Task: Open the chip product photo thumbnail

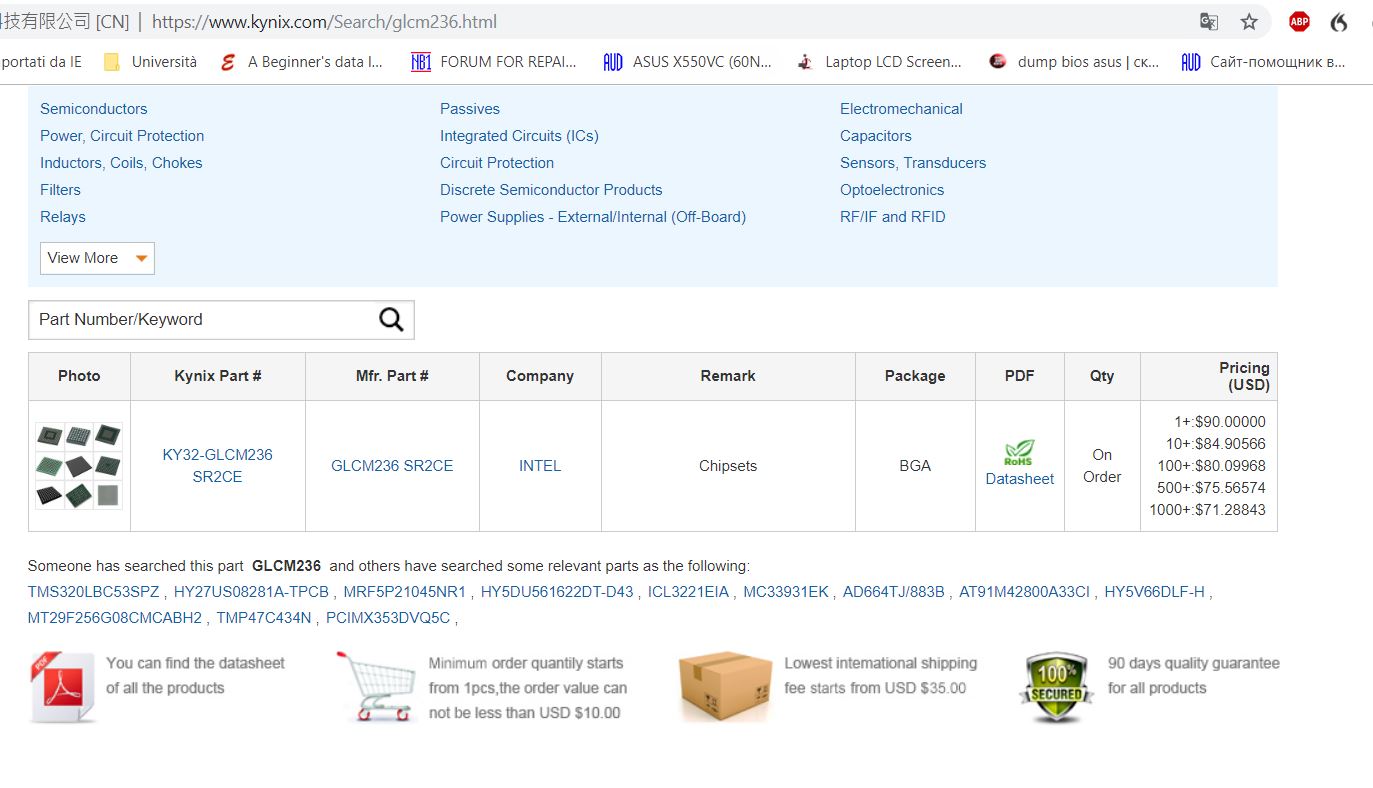Action: [x=79, y=466]
